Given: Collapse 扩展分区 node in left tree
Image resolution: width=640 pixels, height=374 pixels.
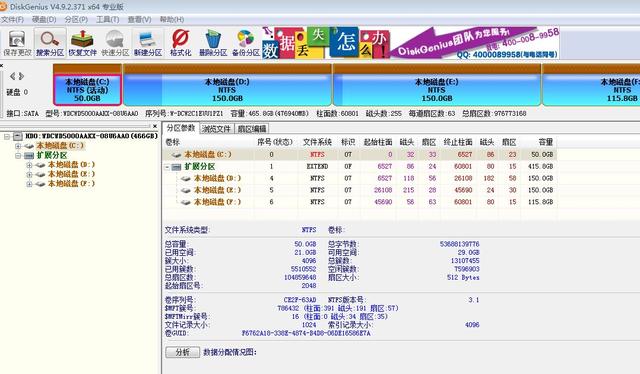Looking at the screenshot, I should 18,156.
